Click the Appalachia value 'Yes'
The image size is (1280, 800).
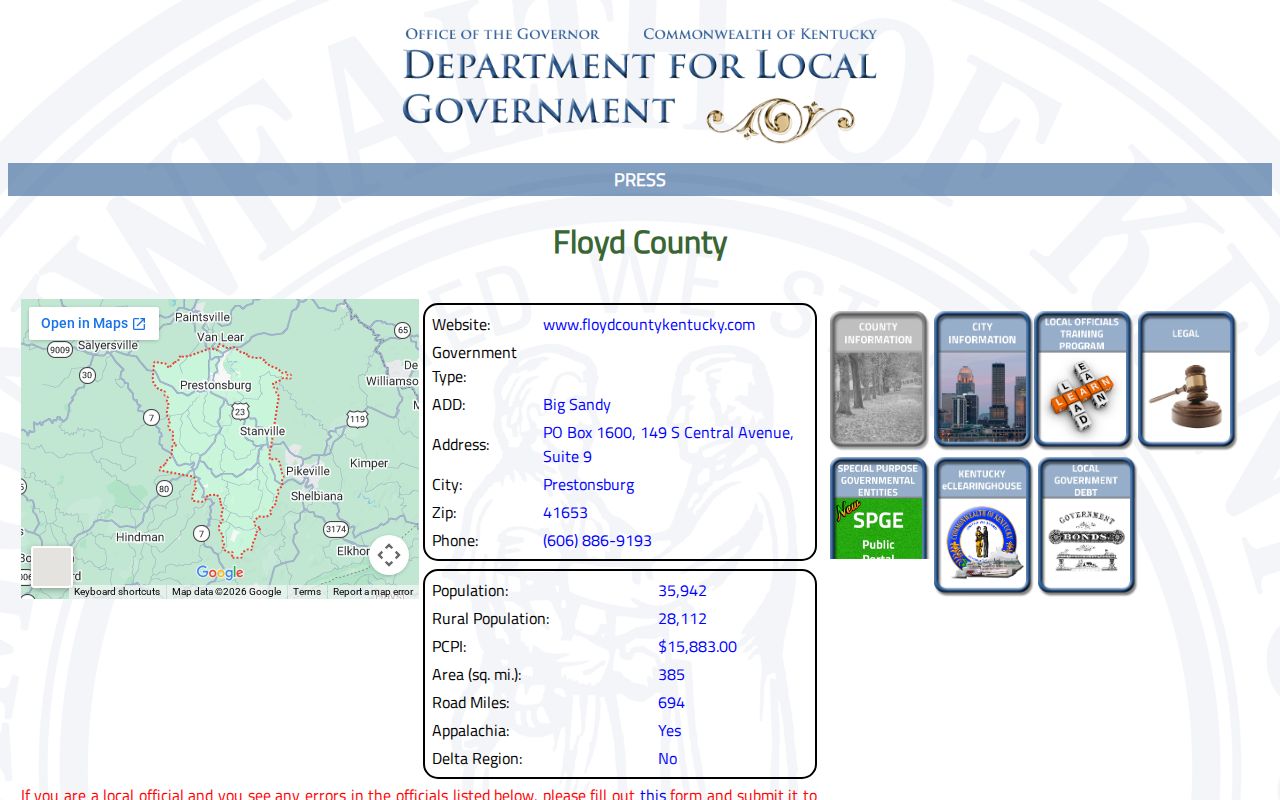point(669,731)
